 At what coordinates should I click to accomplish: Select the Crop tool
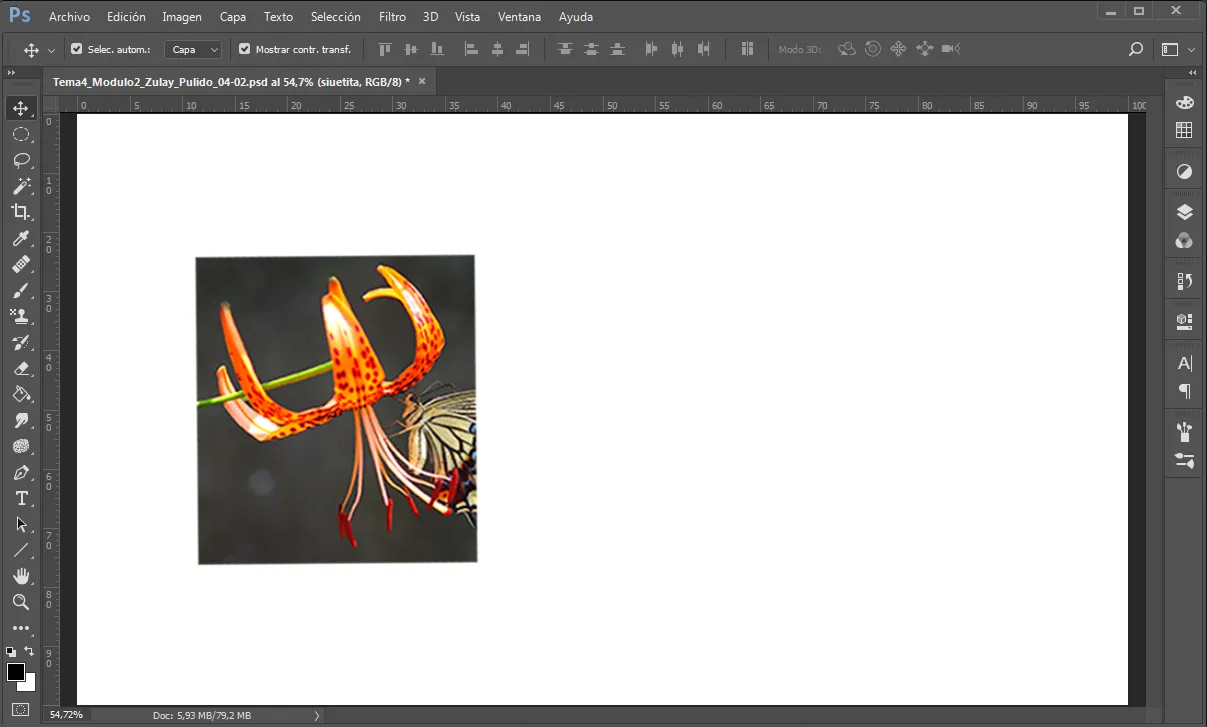(x=20, y=212)
